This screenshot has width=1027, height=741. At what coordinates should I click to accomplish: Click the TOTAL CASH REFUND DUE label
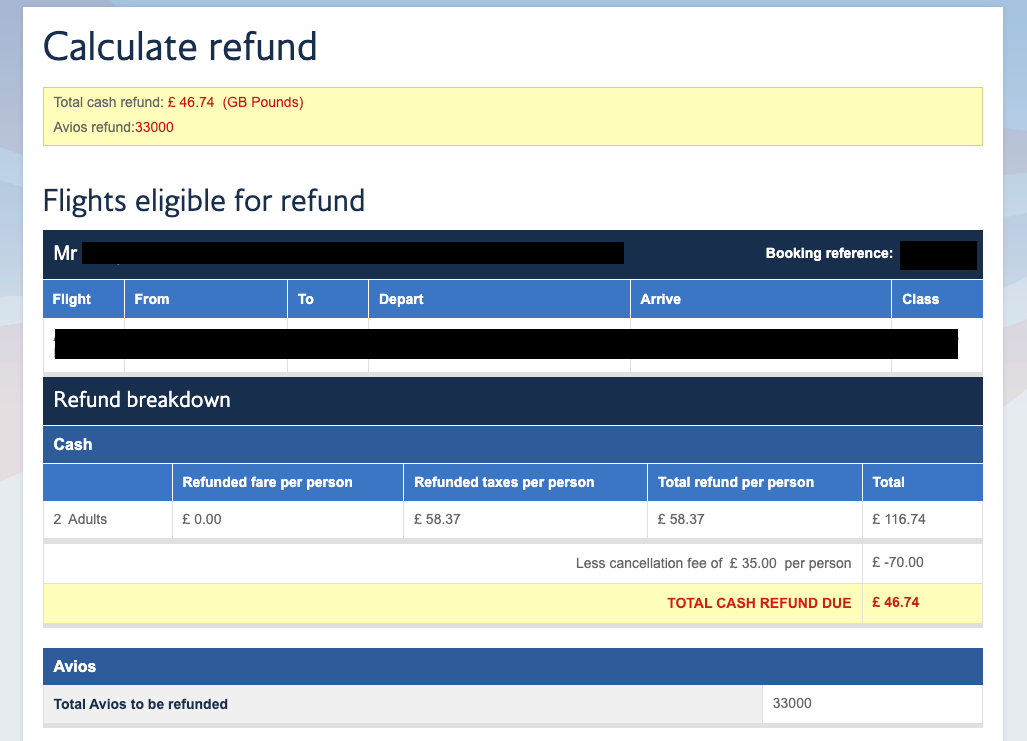click(759, 603)
